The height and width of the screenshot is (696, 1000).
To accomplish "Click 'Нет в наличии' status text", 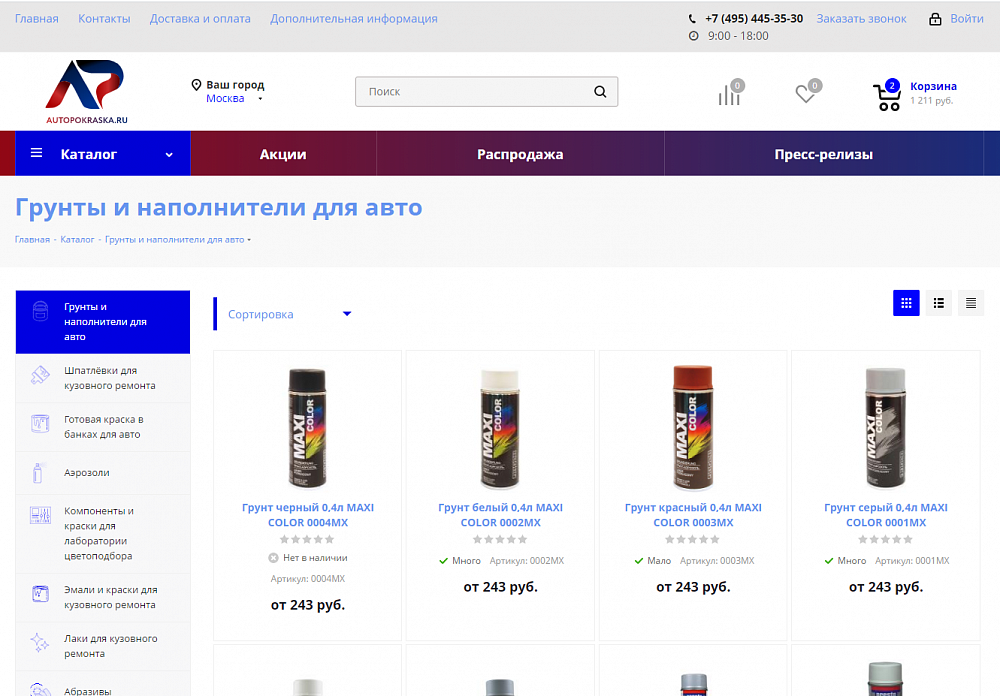I will 315,558.
